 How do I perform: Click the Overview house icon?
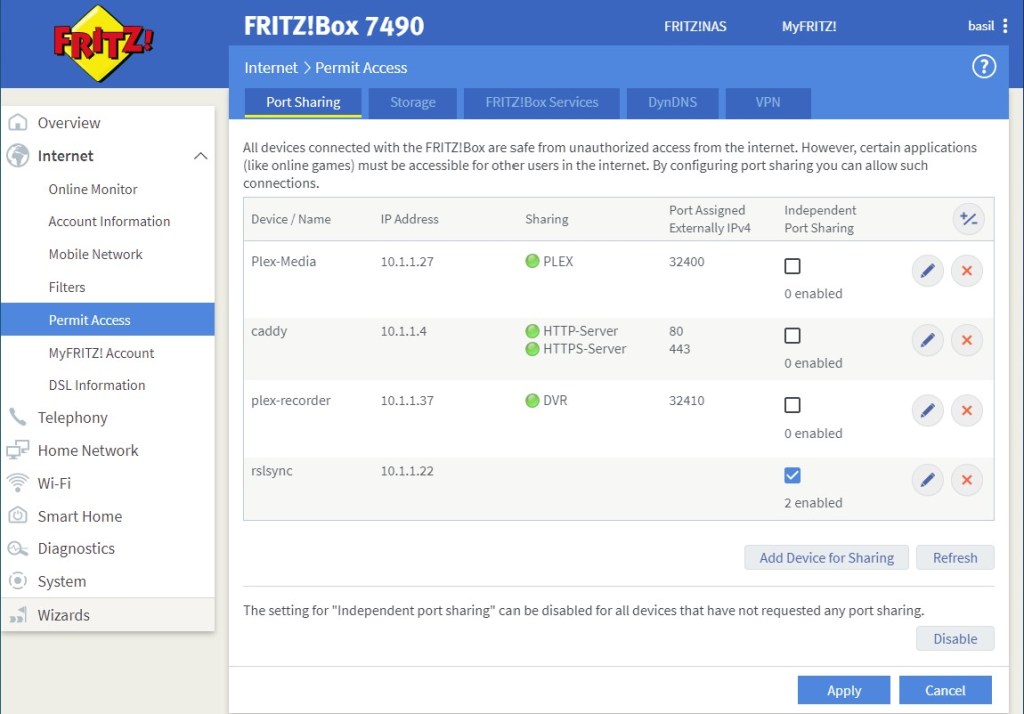click(18, 122)
